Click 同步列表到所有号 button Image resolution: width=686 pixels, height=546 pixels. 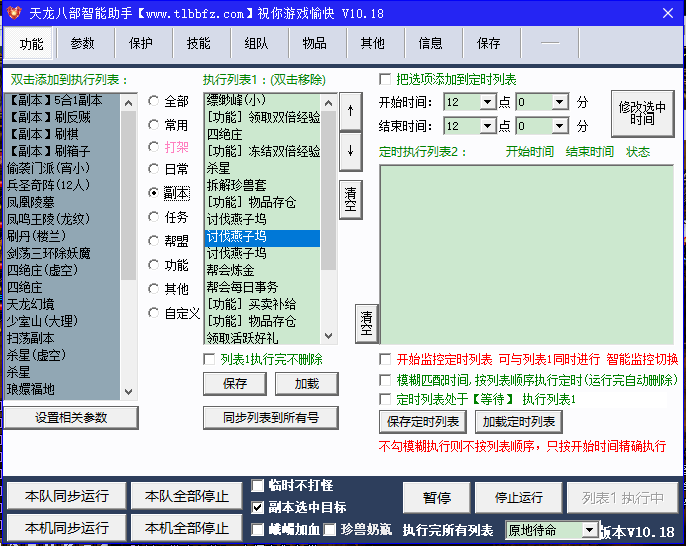click(x=271, y=417)
